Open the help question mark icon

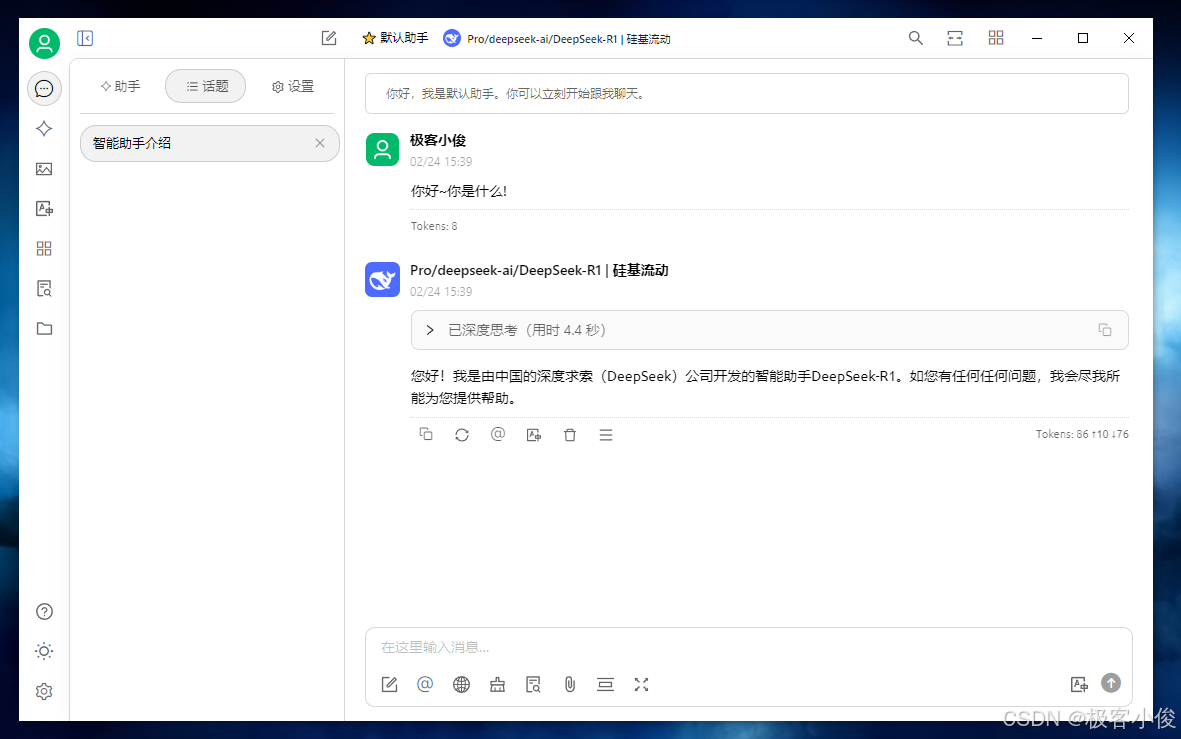(44, 612)
